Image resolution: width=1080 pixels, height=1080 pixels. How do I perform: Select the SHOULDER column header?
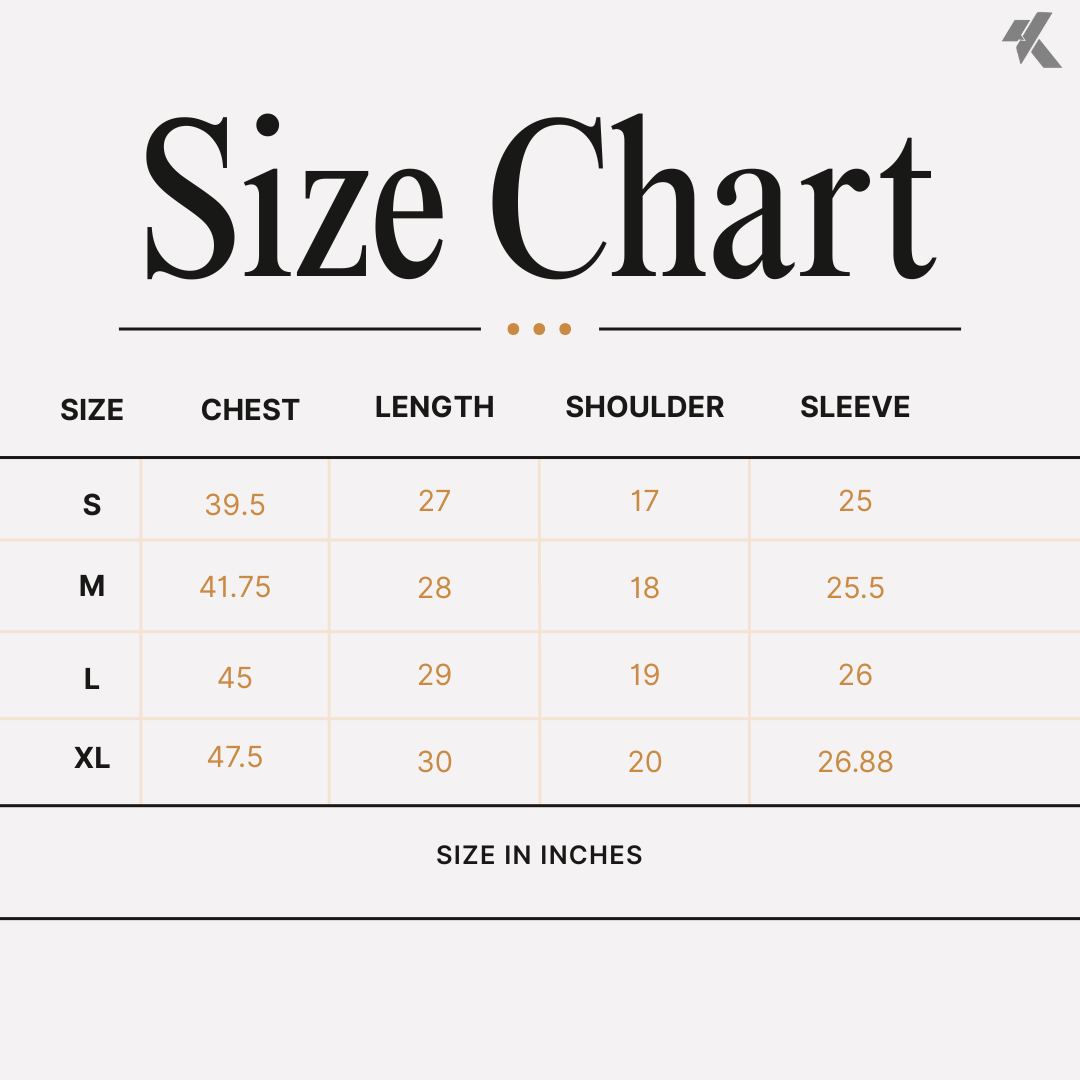tap(645, 407)
